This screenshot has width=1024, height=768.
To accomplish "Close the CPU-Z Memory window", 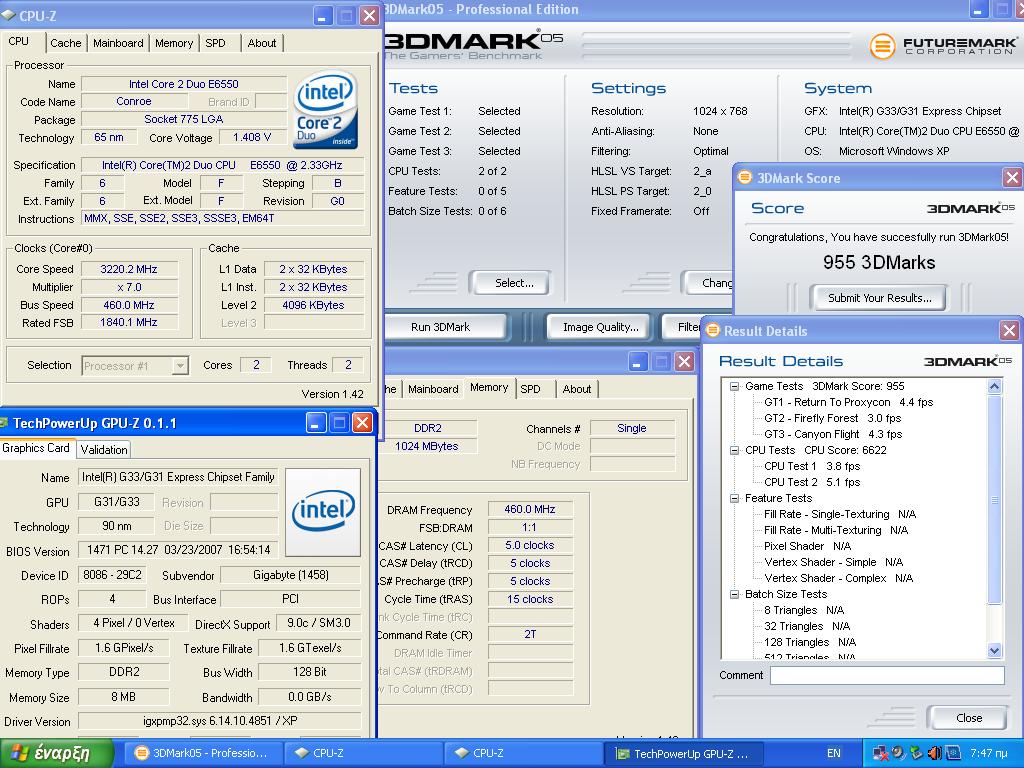I will point(684,361).
